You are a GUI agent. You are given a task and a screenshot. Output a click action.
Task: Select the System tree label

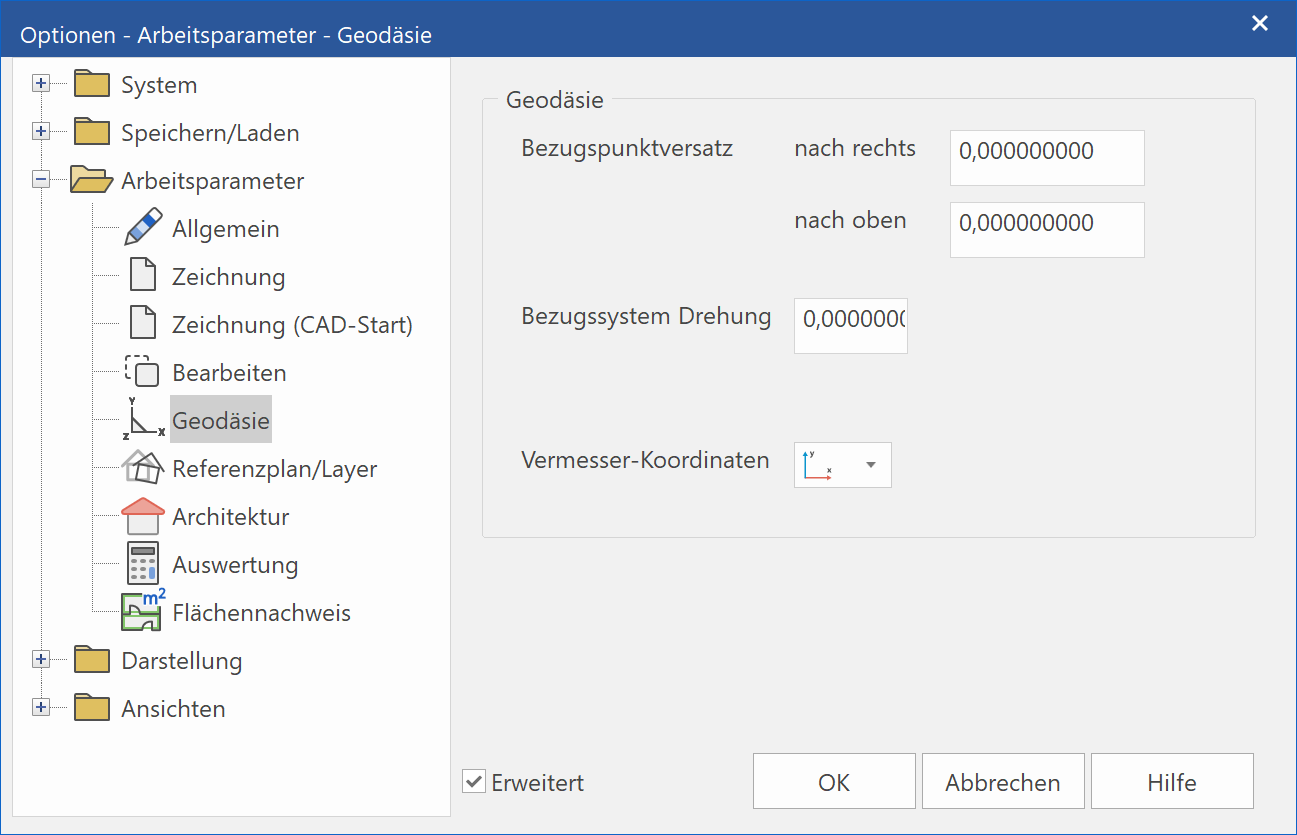point(159,85)
